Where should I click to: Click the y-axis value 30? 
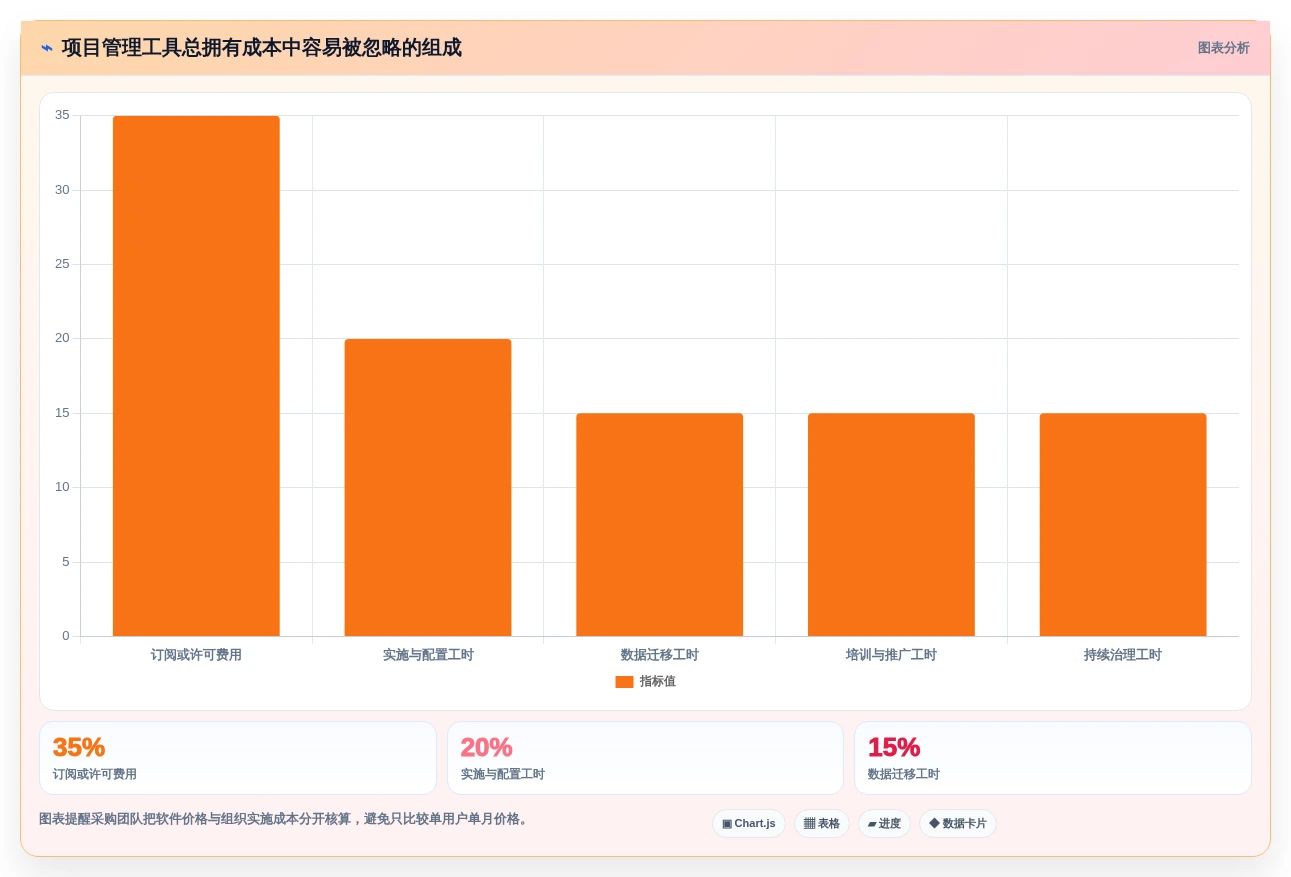pyautogui.click(x=62, y=190)
